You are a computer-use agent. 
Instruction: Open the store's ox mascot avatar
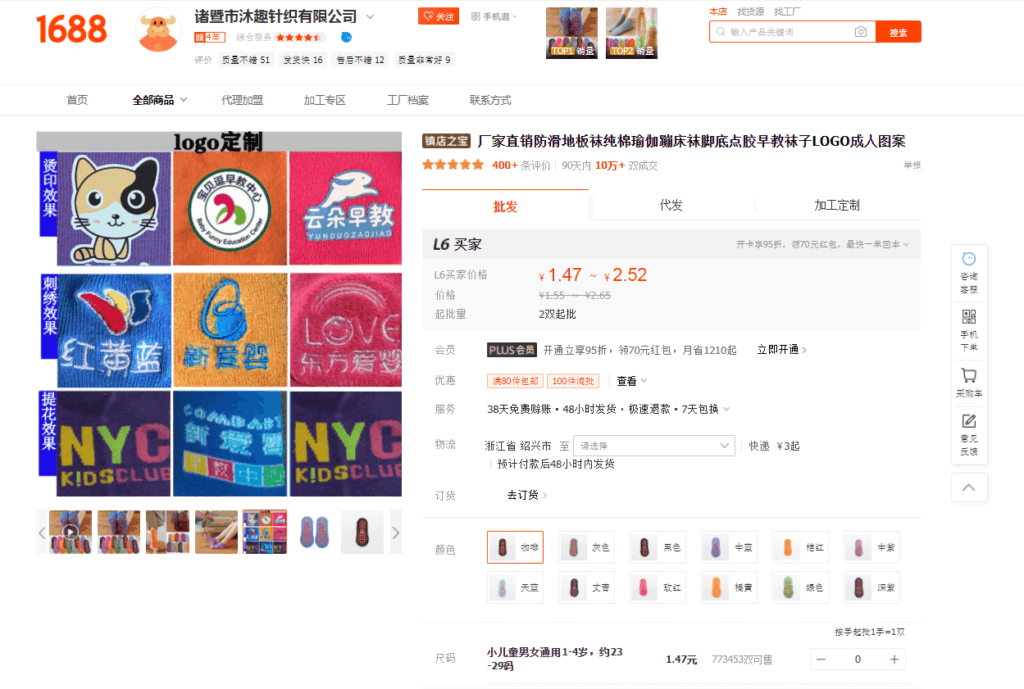click(x=157, y=30)
